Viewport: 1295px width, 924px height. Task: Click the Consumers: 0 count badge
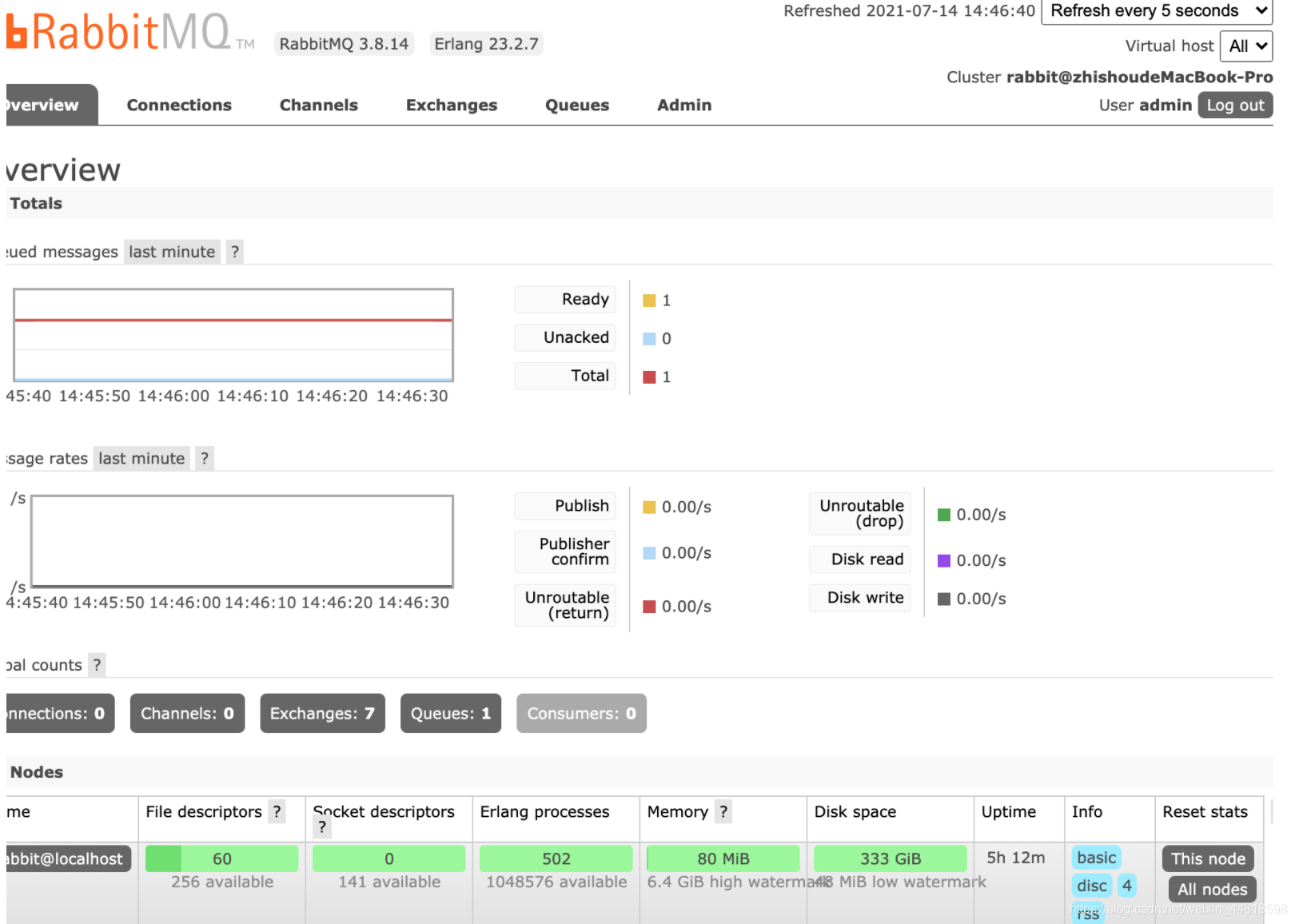pos(581,713)
